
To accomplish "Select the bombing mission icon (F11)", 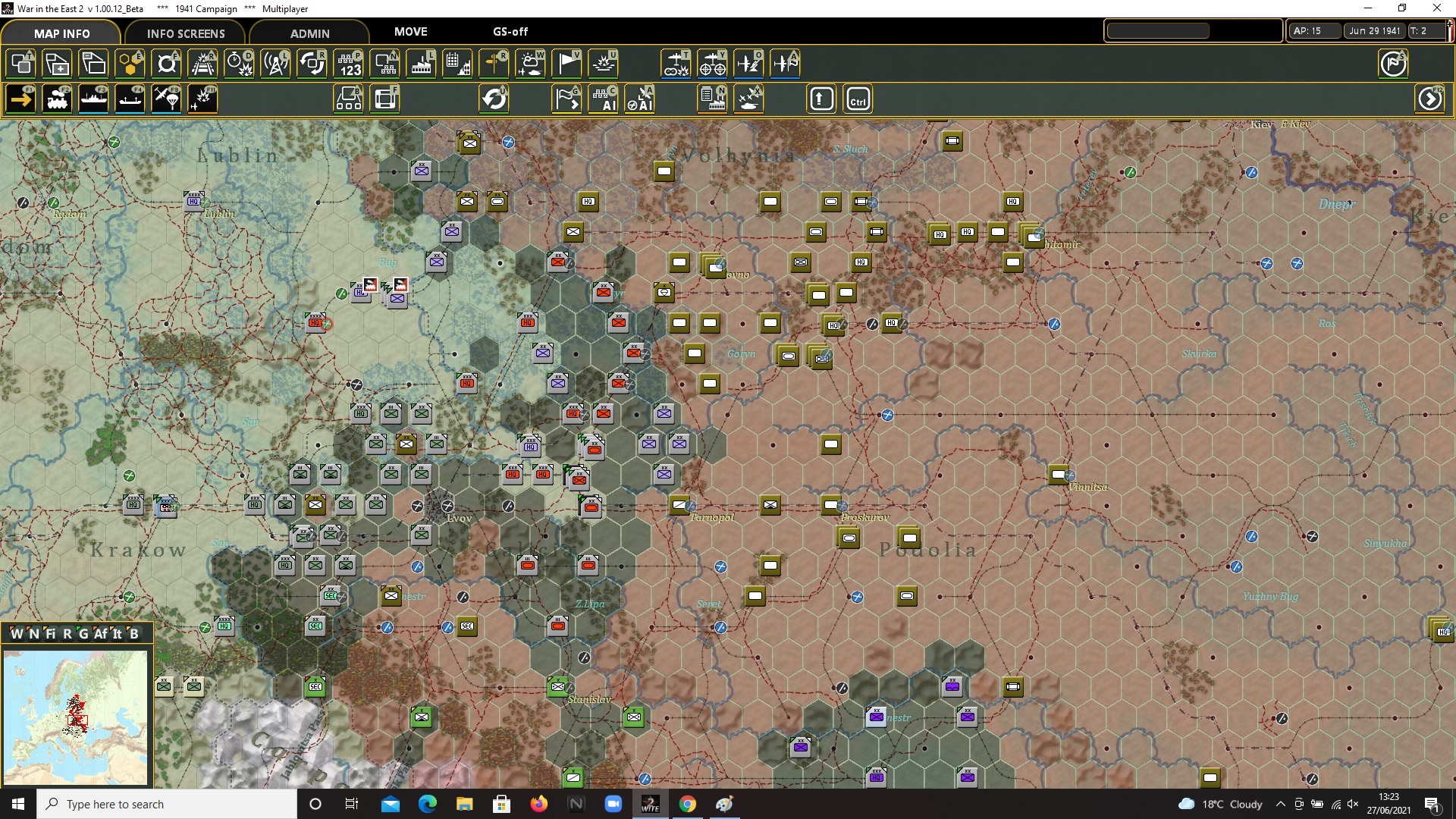I will point(202,99).
